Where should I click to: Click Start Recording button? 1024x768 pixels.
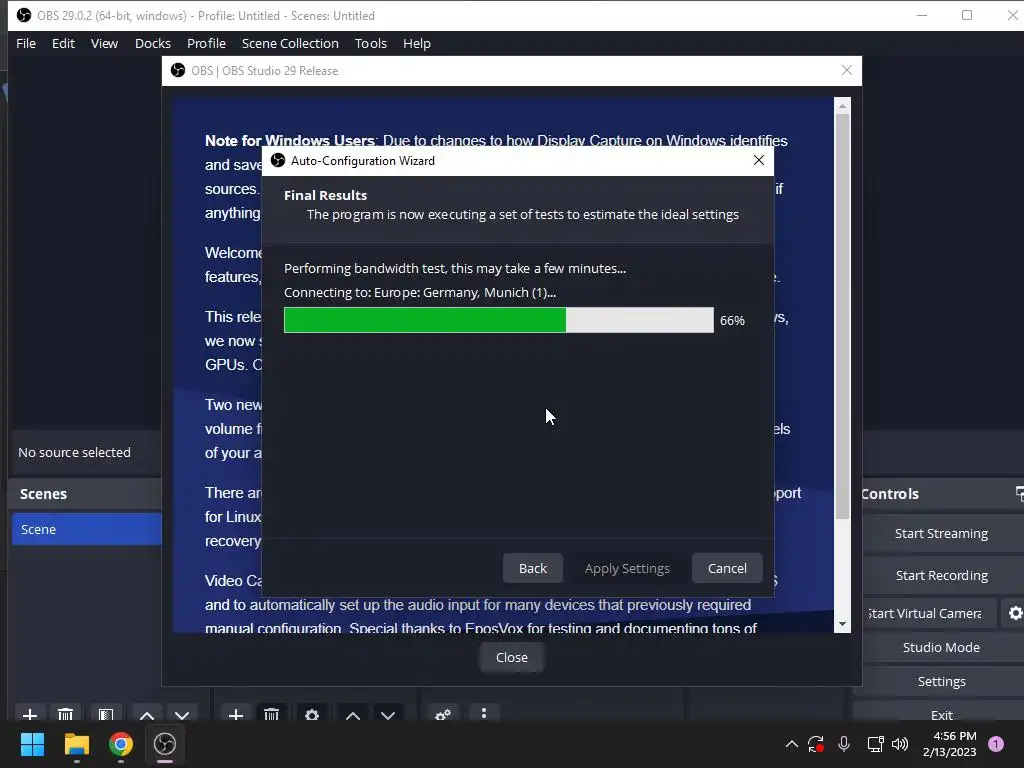click(941, 575)
